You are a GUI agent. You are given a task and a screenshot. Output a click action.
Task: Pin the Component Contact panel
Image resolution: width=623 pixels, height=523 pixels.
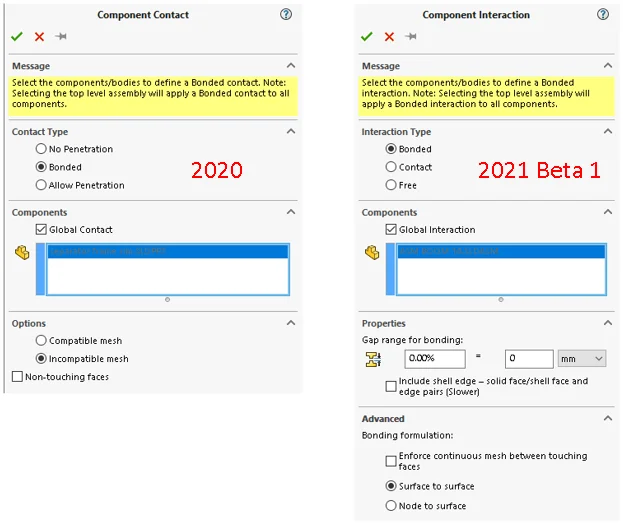pos(61,36)
